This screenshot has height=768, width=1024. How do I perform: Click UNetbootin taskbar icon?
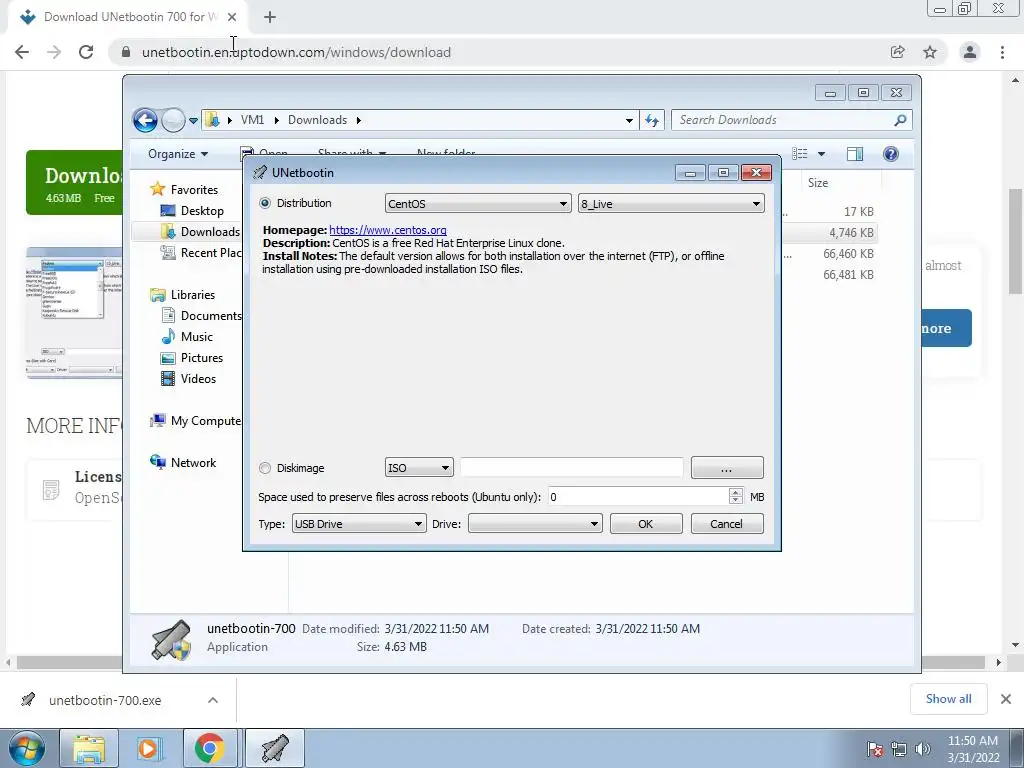tap(275, 748)
